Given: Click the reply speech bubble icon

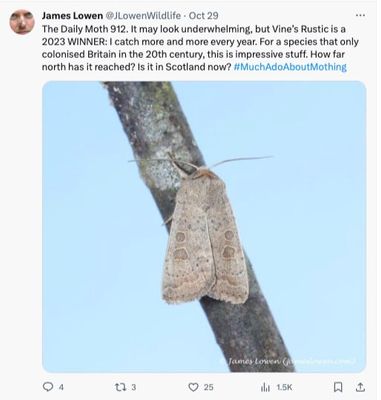Looking at the screenshot, I should pos(48,387).
